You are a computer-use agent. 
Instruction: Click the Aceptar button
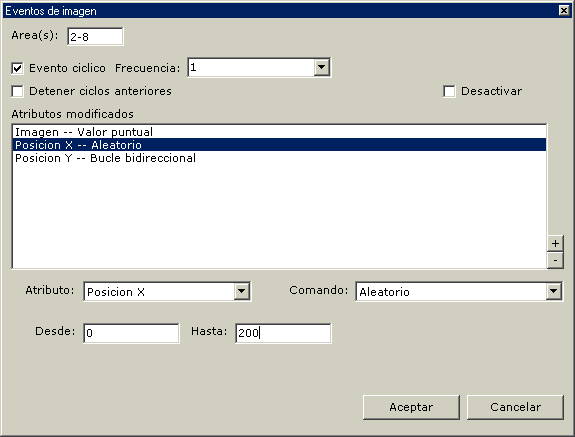point(411,407)
